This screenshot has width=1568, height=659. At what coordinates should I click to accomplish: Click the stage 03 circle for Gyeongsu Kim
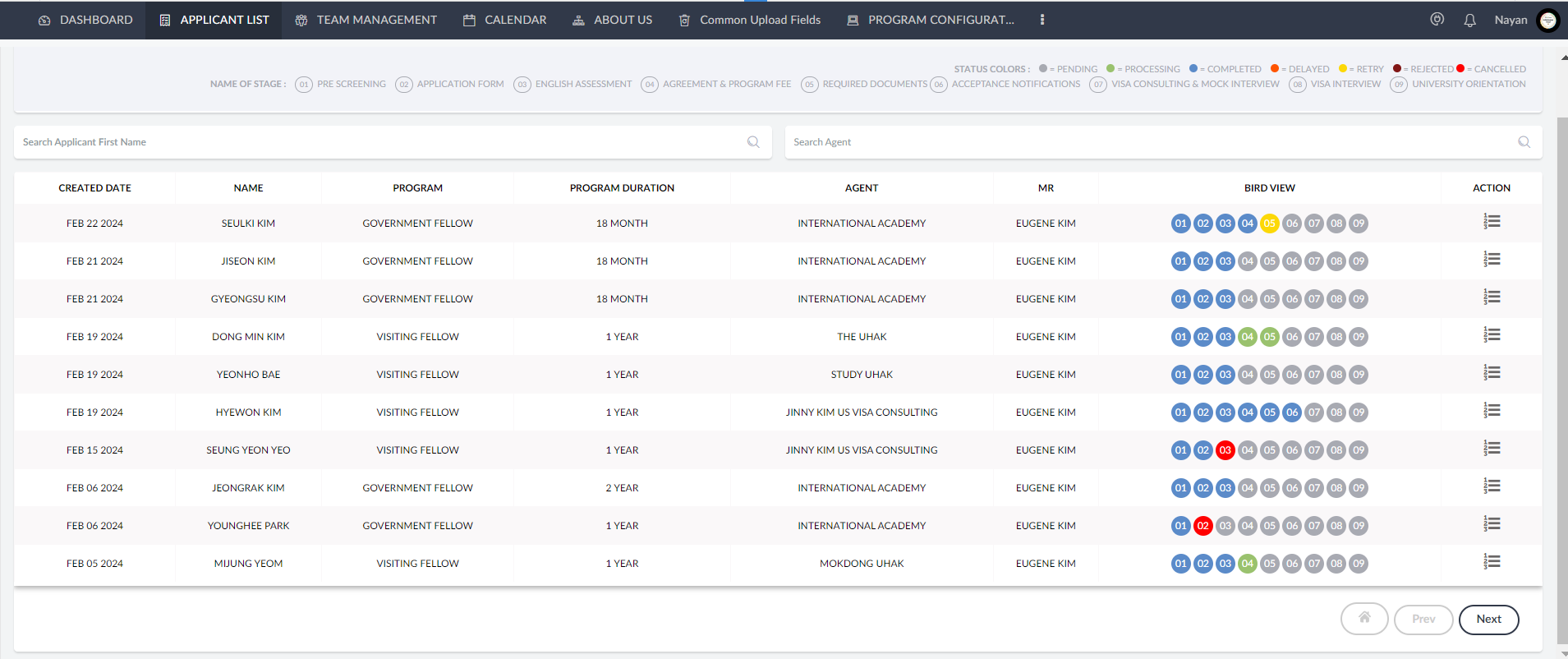(1225, 299)
